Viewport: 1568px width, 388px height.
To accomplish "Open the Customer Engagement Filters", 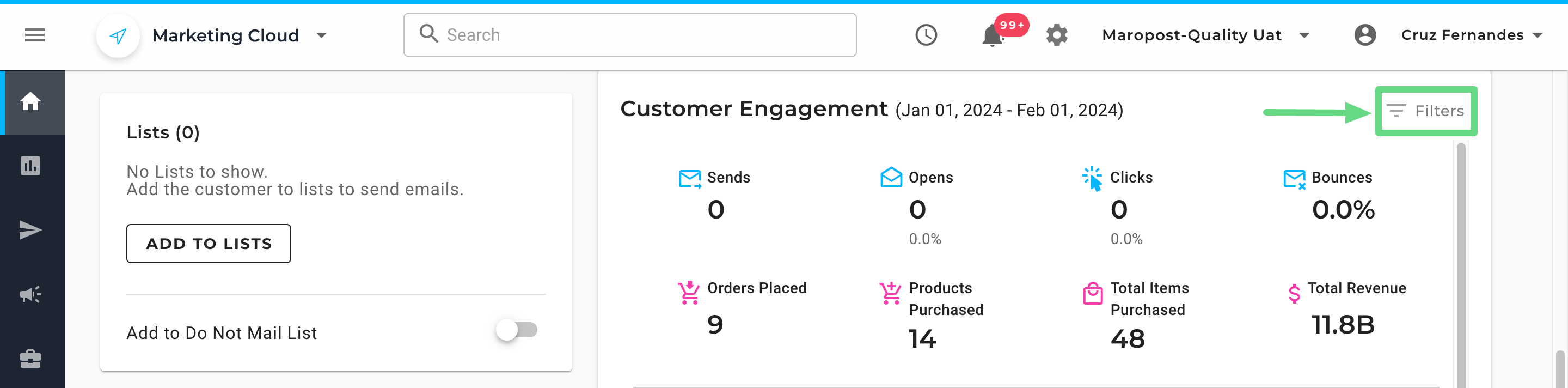I will [x=1425, y=111].
